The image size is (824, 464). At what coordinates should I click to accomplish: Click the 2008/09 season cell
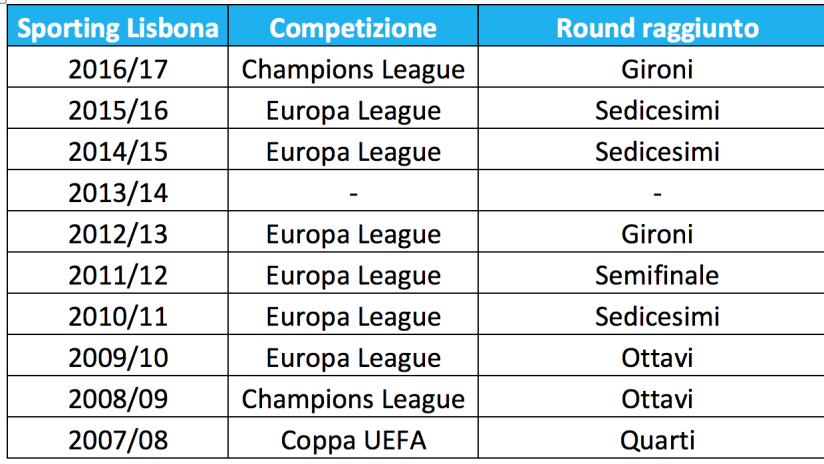pyautogui.click(x=118, y=397)
